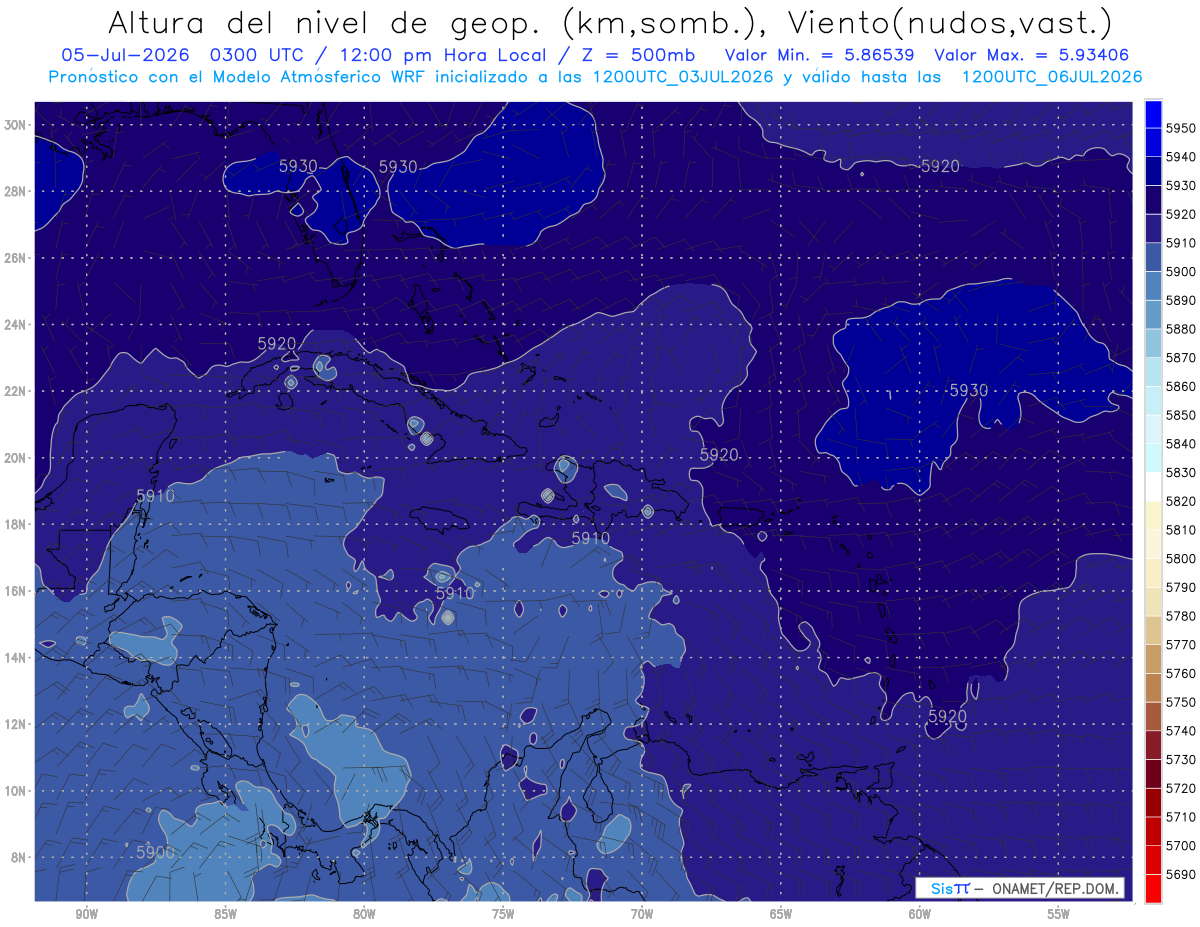Click the colorbar label '5880'
Image resolution: width=1200 pixels, height=927 pixels.
pos(1180,329)
